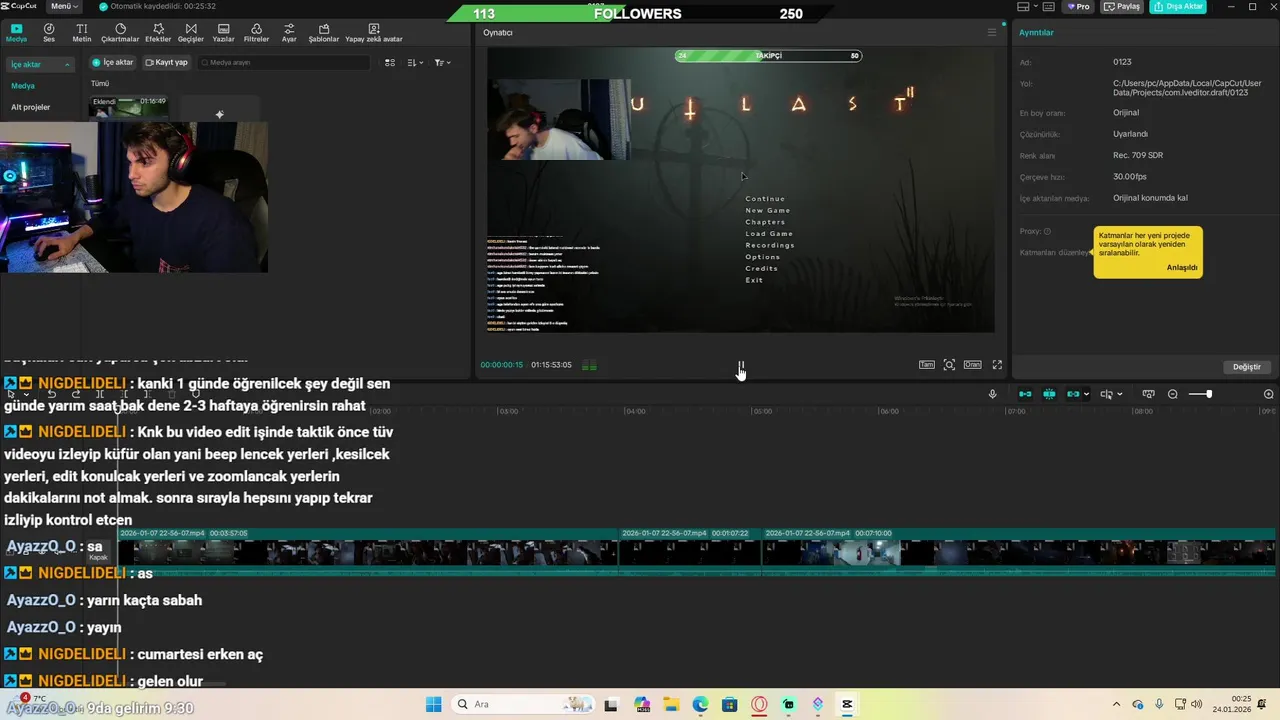Toggle clip linkage in timeline

(x=1073, y=394)
